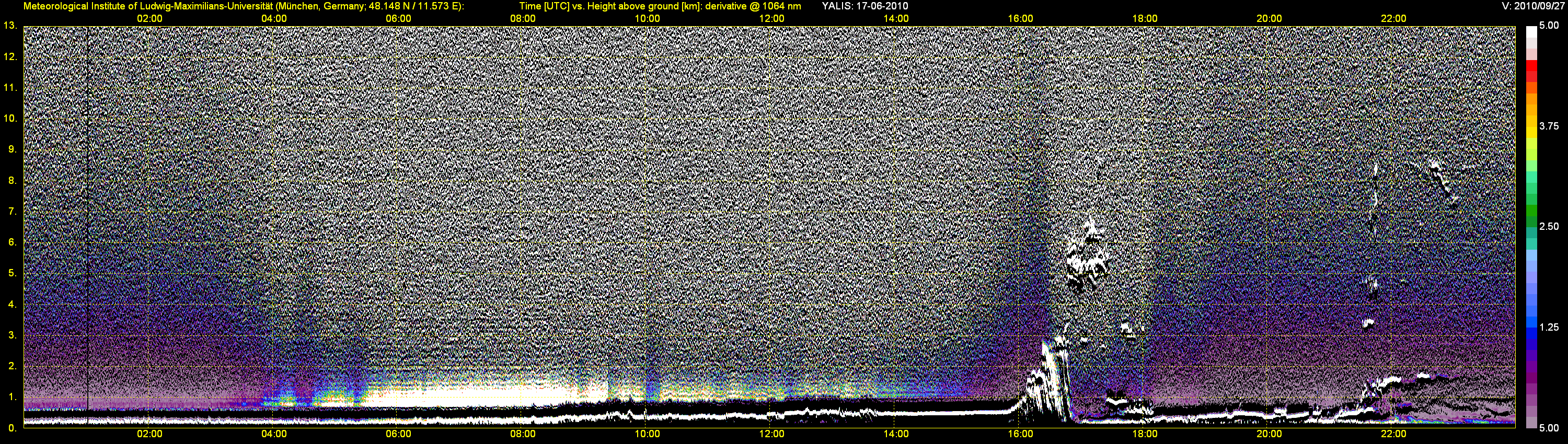
Task: Click the 02:00 label on the top time axis
Action: point(149,19)
